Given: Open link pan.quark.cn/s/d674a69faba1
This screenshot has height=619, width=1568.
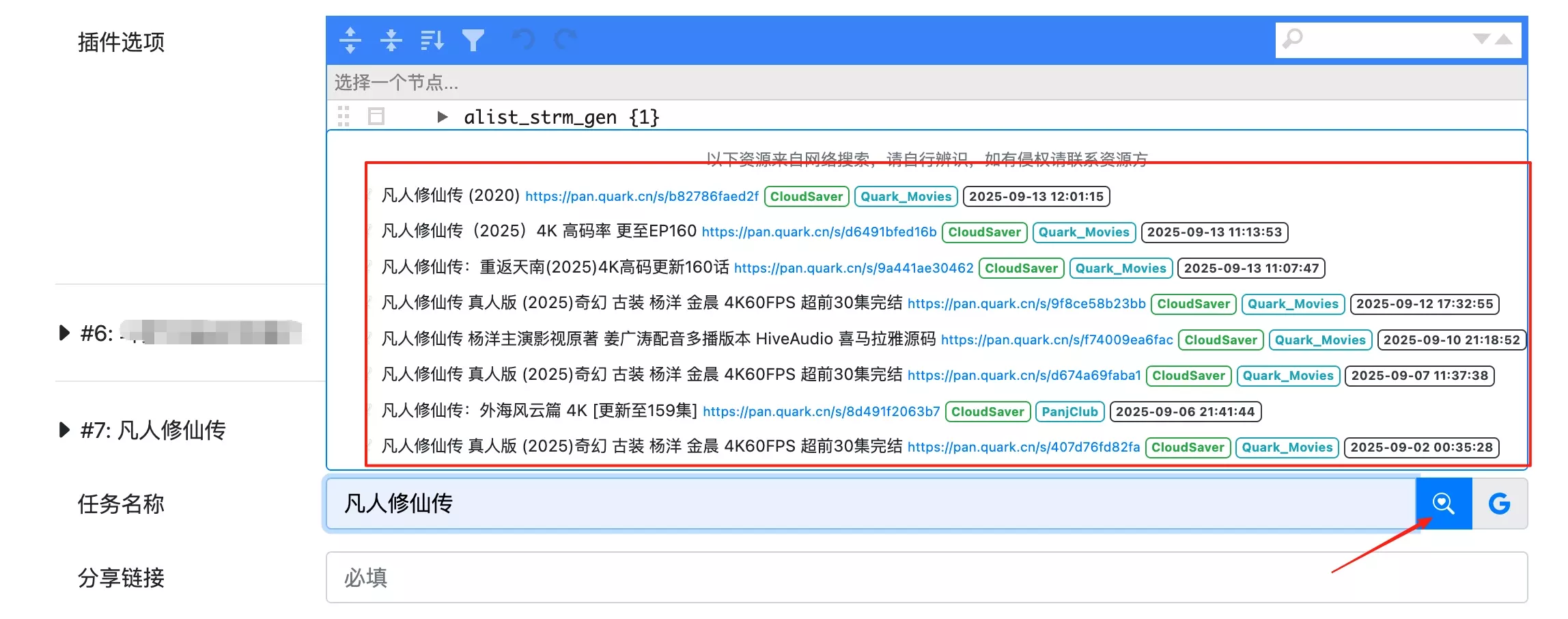Looking at the screenshot, I should pyautogui.click(x=1024, y=375).
